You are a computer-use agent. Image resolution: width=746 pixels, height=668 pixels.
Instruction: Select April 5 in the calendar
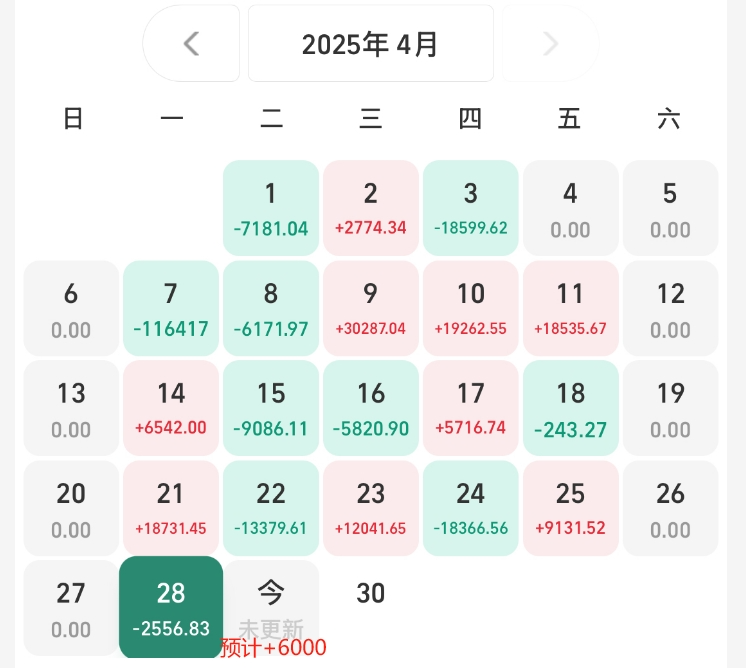(x=670, y=208)
